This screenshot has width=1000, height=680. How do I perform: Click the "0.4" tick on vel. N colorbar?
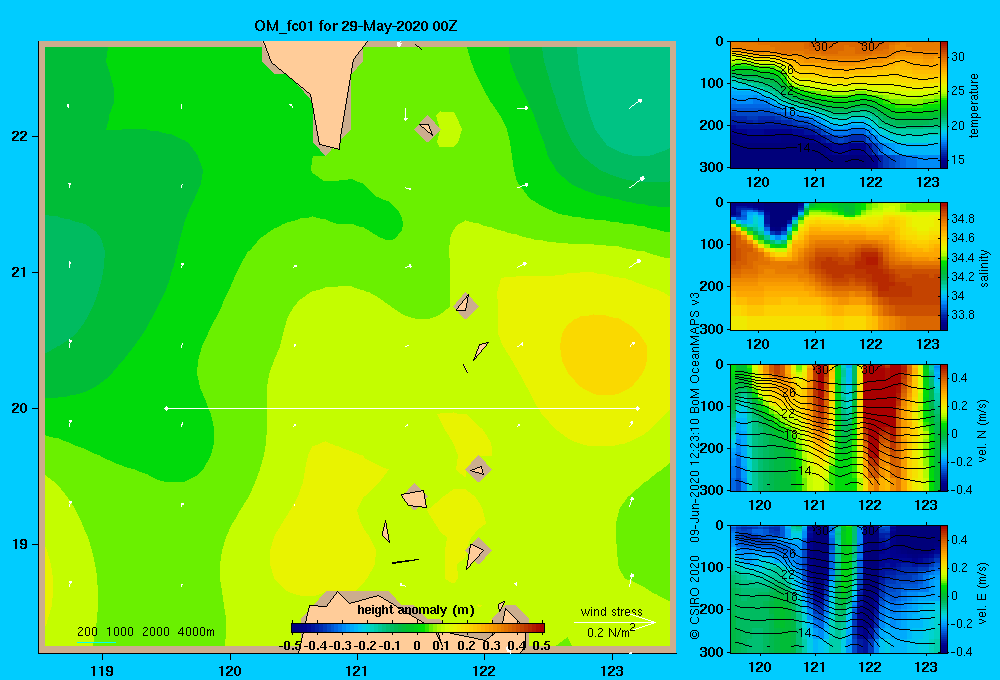(x=959, y=378)
